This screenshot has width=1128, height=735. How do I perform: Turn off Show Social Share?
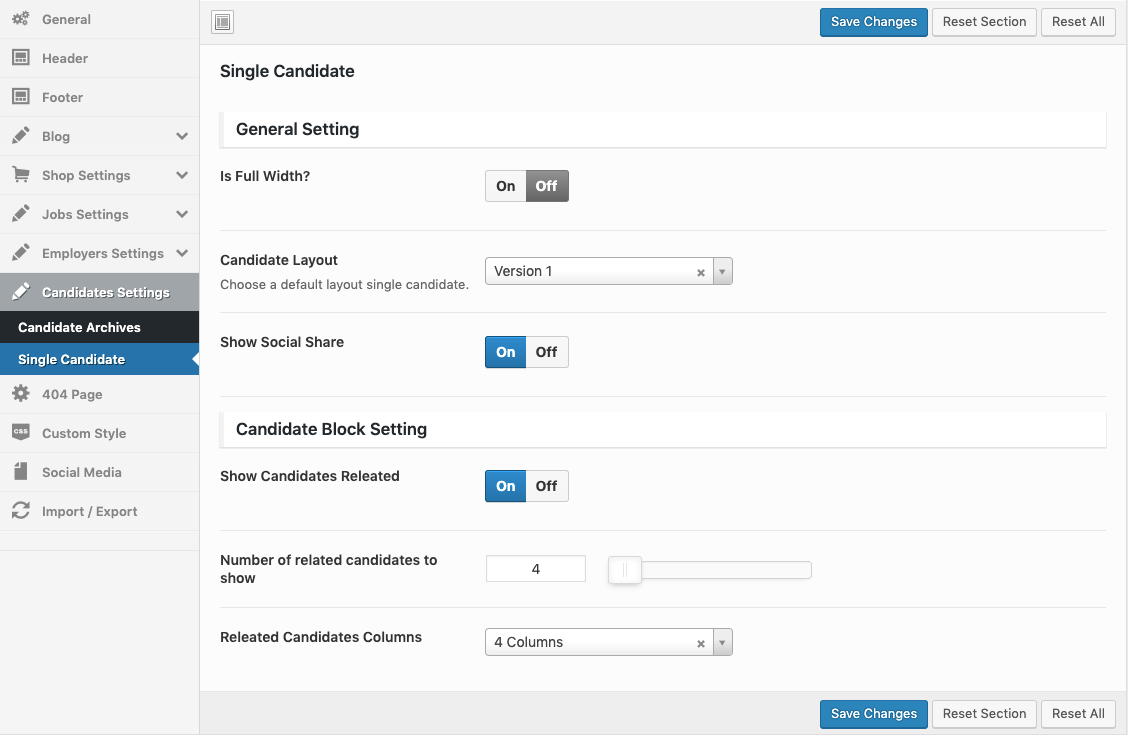click(x=546, y=352)
